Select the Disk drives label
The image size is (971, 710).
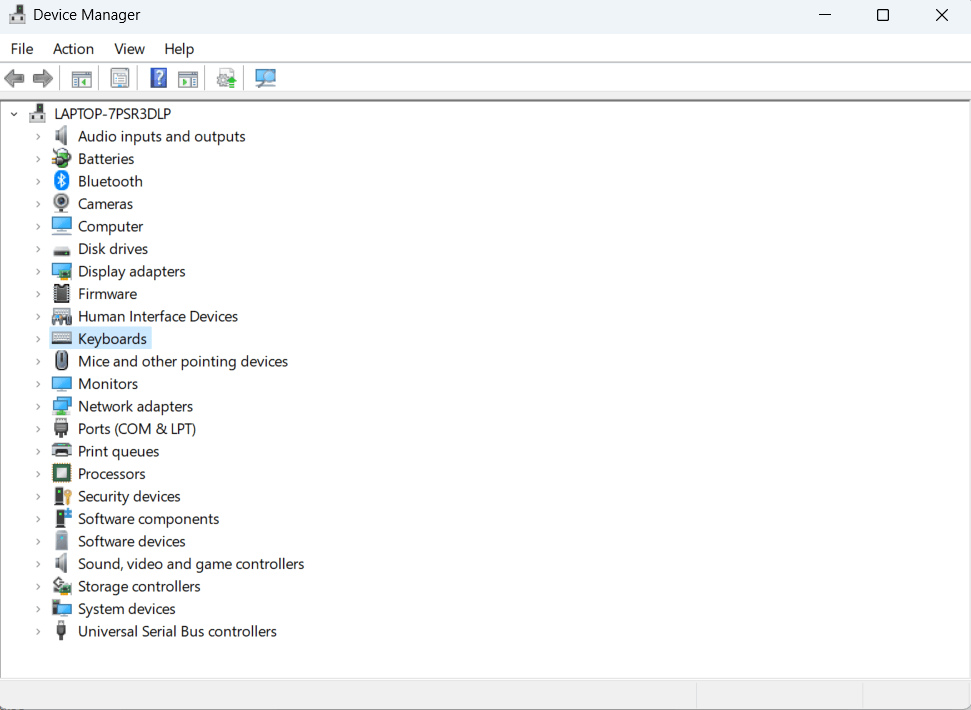click(x=113, y=249)
